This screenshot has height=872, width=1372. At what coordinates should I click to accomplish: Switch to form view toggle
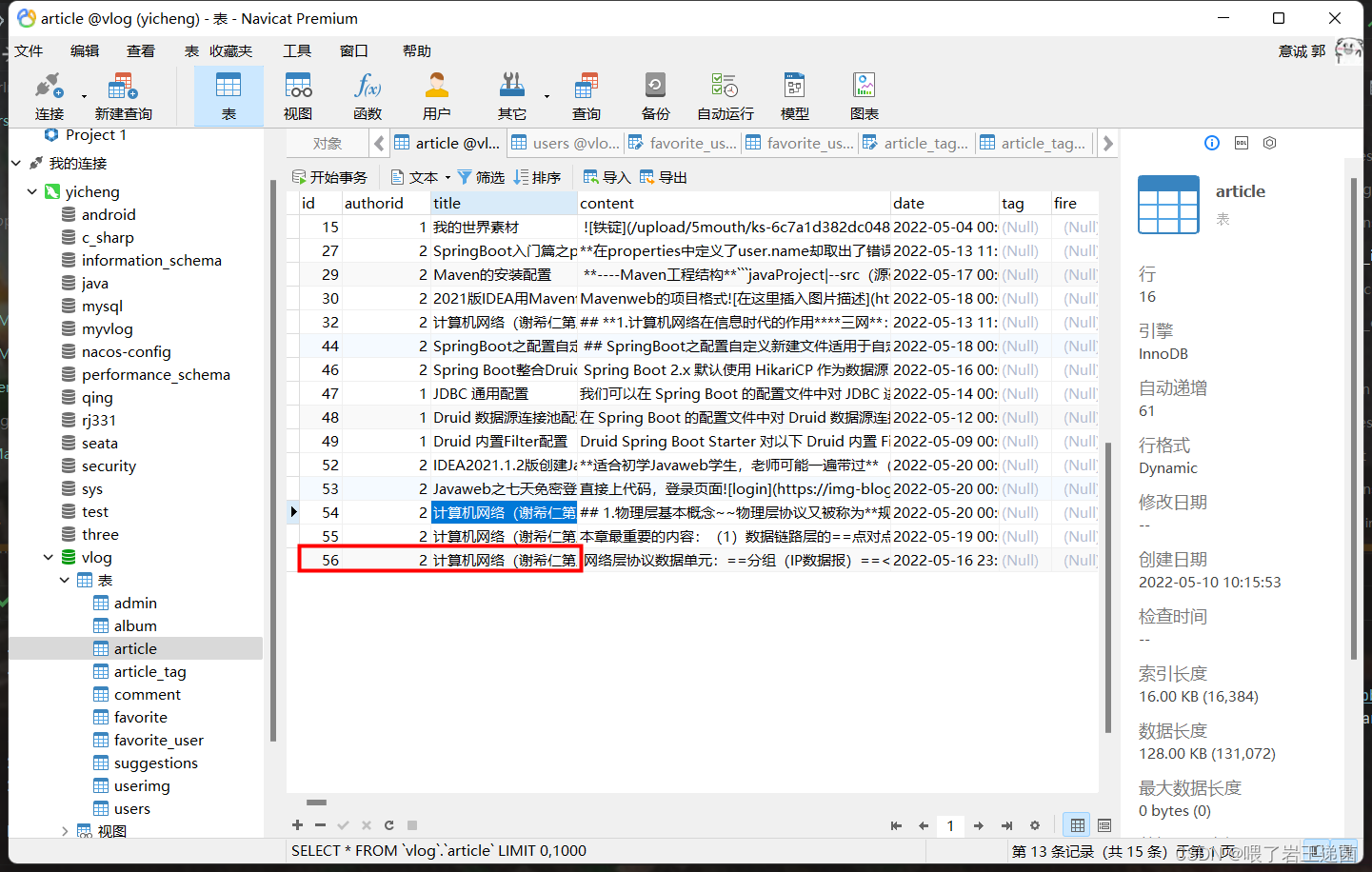point(1104,825)
